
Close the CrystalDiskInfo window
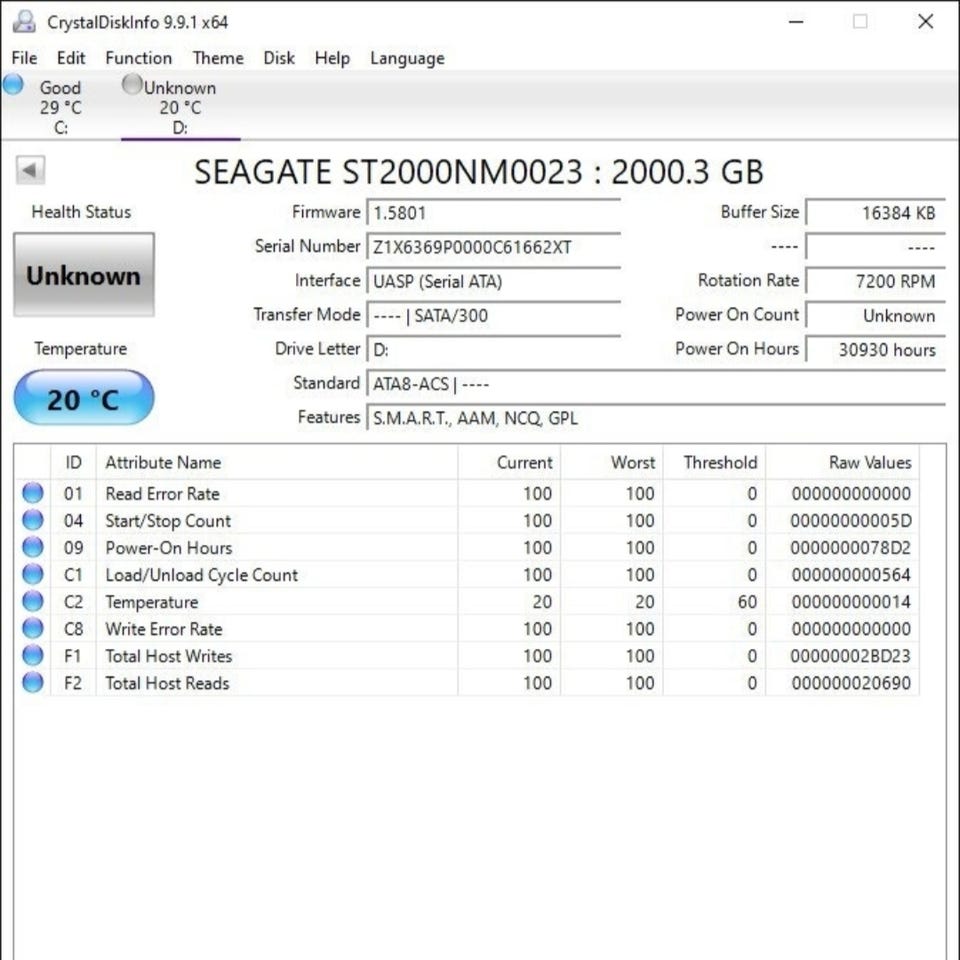tap(926, 22)
